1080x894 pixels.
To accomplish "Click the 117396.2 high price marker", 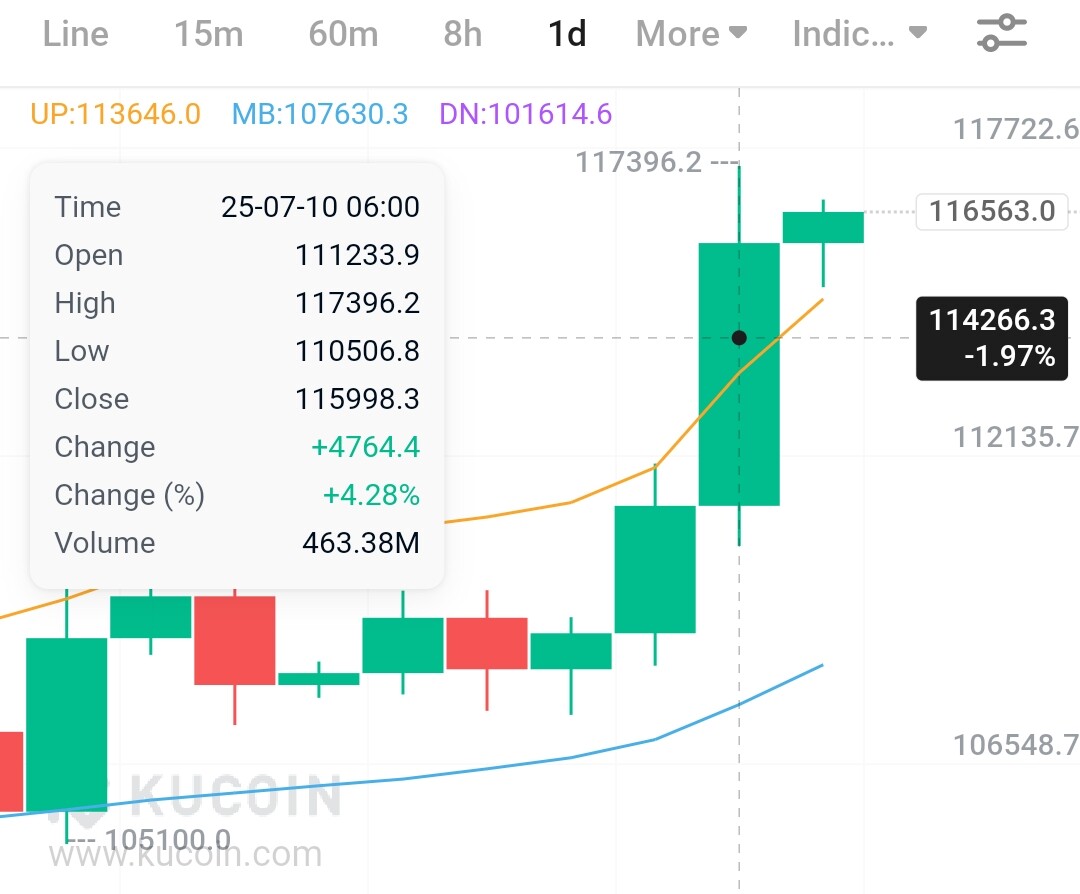I will coord(638,163).
